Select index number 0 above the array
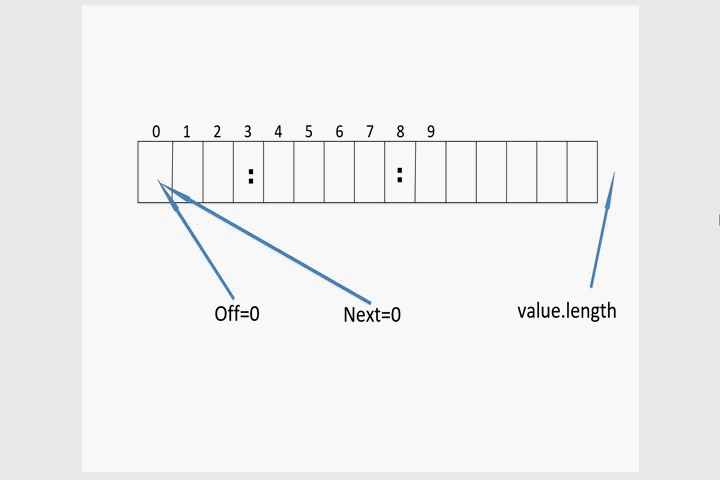Screen dimensions: 720x480 coord(156,132)
